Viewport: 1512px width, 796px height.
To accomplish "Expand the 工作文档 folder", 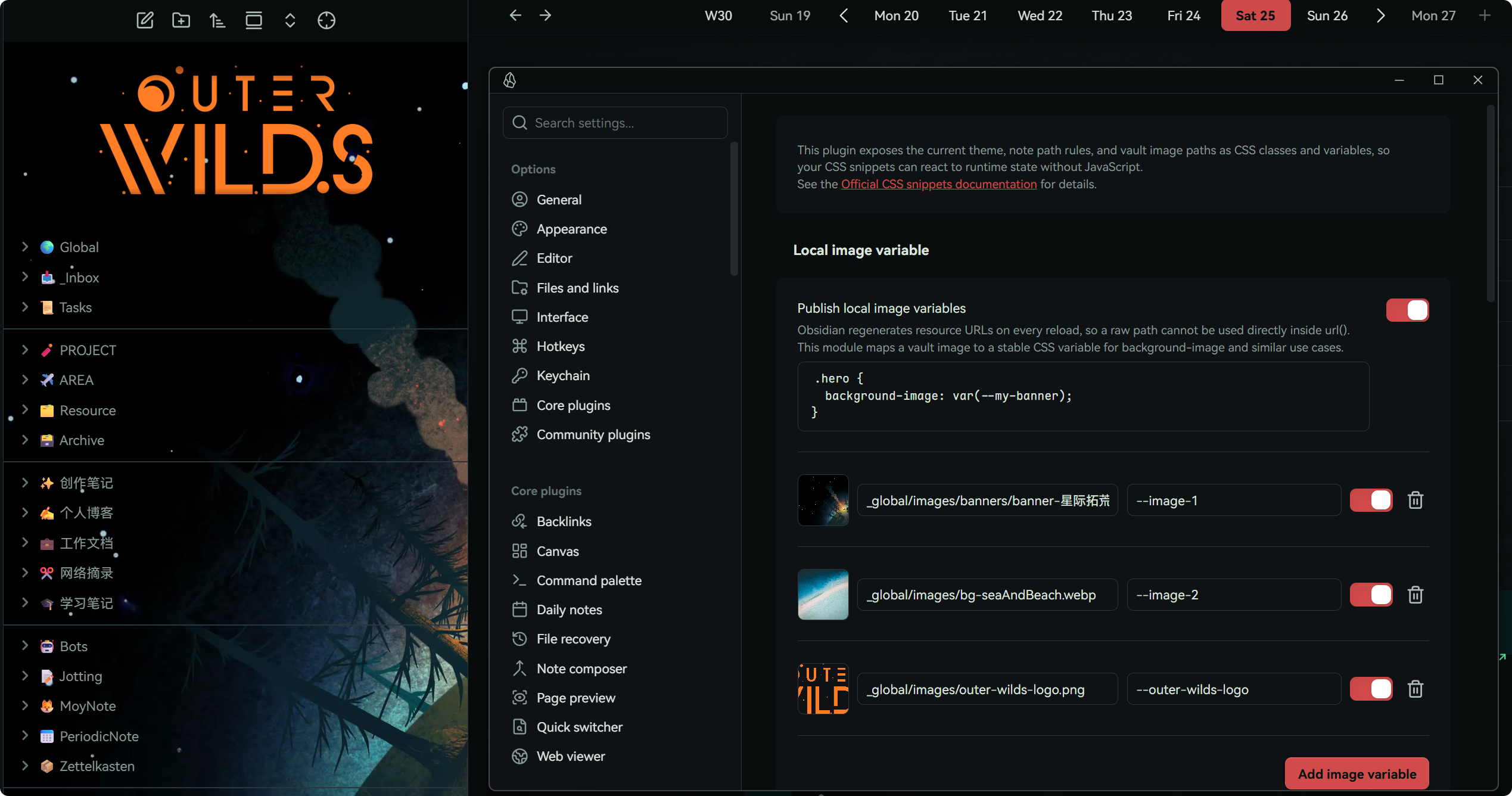I will click(x=25, y=543).
